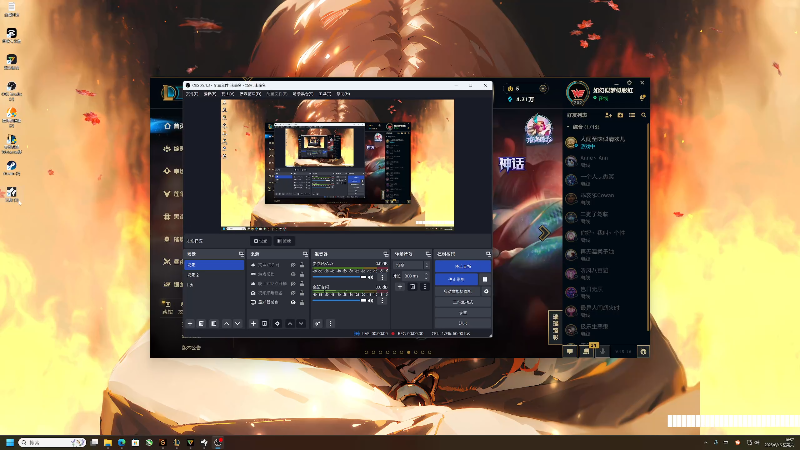Click the Studio Mode button in Controls
The image size is (800, 450).
tap(463, 302)
